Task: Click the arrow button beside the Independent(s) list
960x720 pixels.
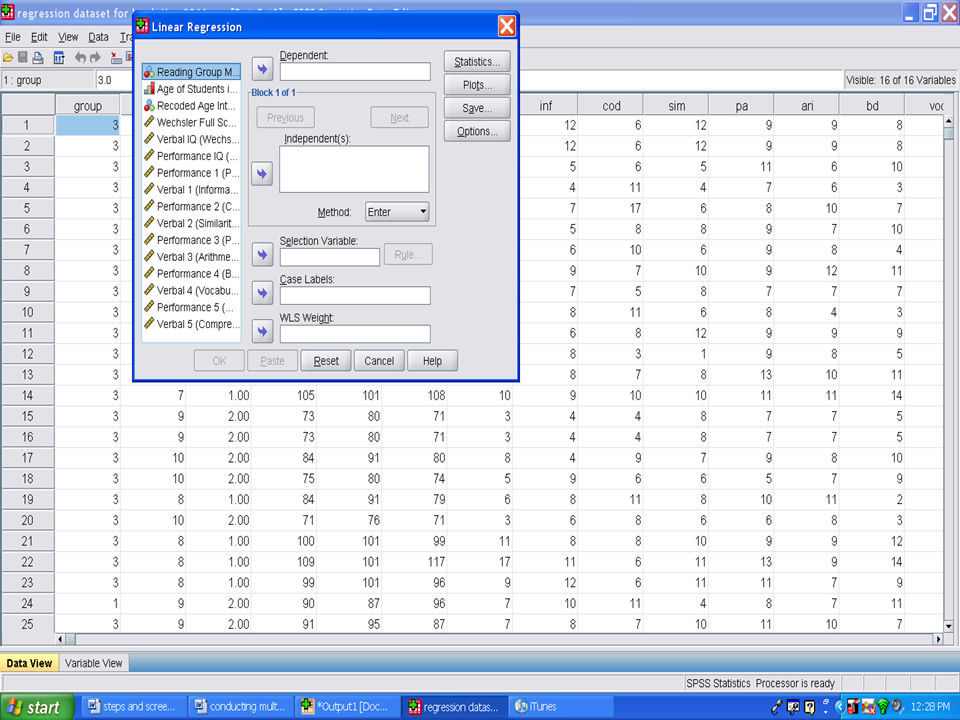Action: (x=262, y=174)
